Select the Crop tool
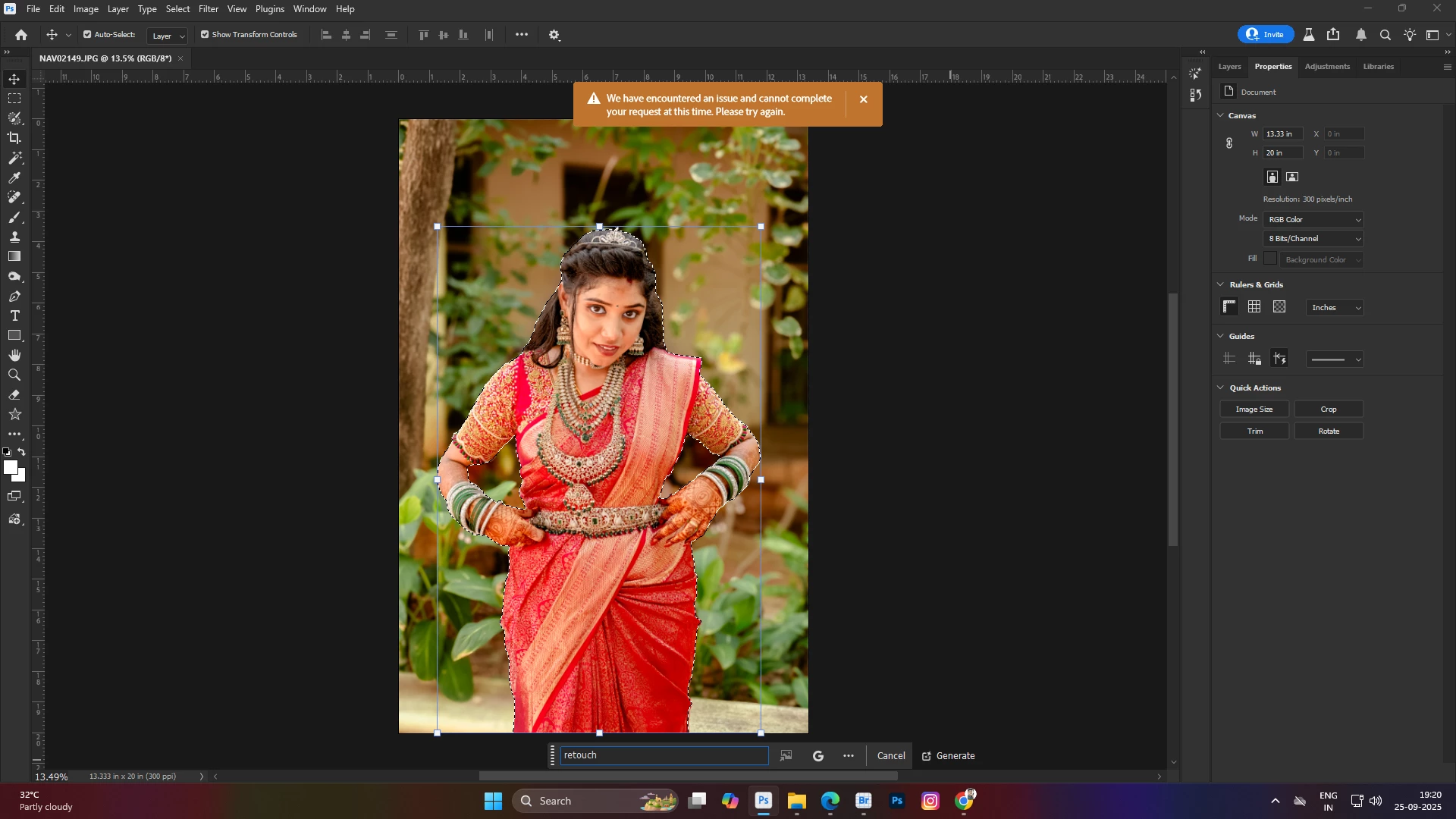 (14, 138)
